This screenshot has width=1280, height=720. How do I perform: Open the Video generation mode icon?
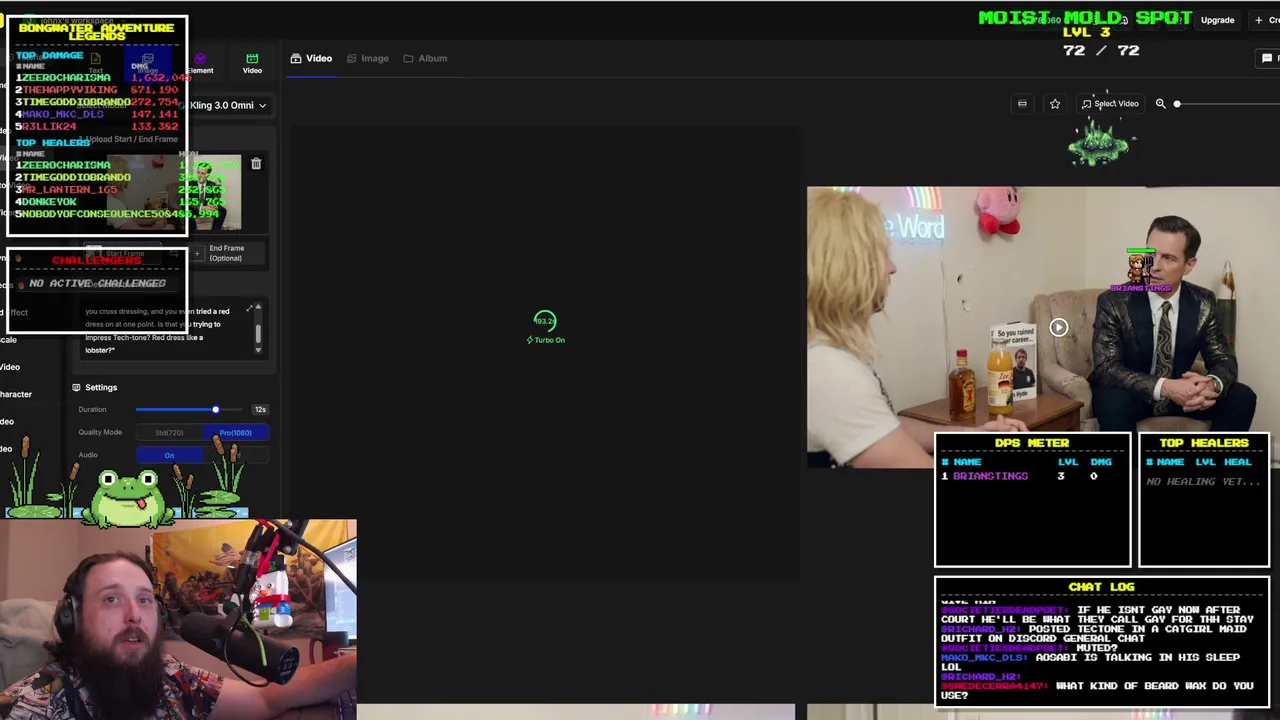point(252,63)
